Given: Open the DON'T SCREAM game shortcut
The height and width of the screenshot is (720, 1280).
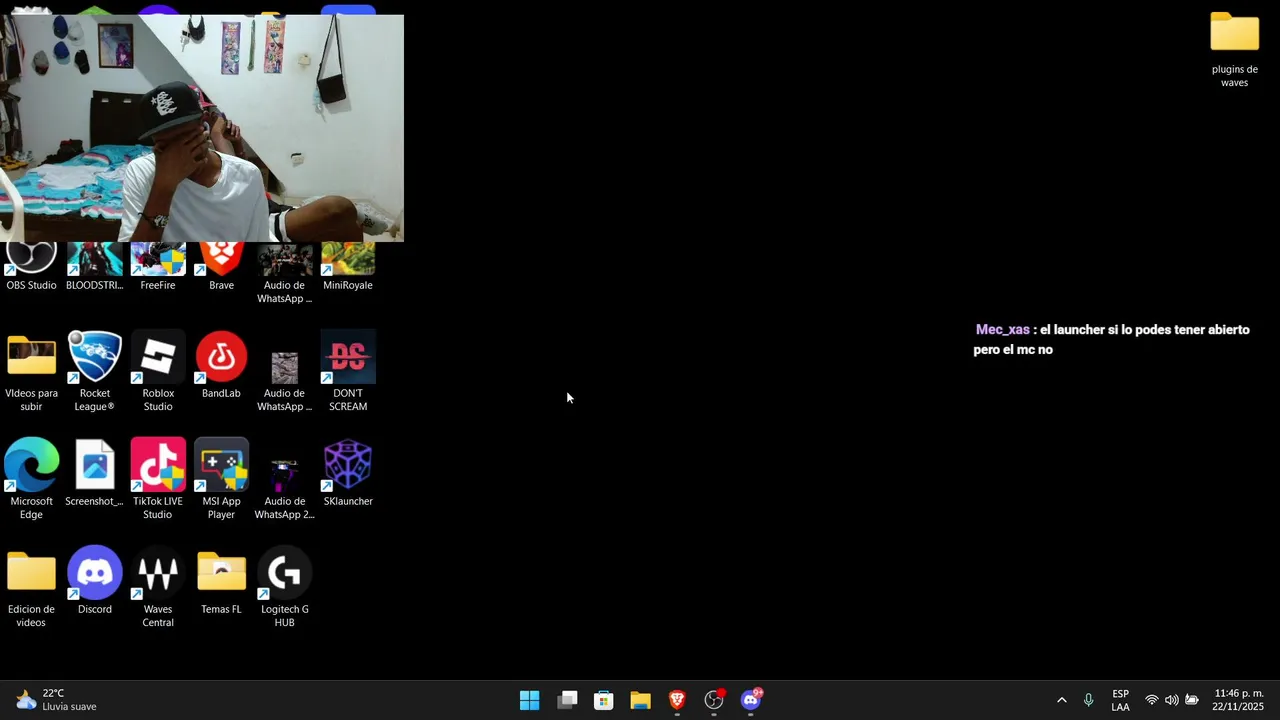Looking at the screenshot, I should tap(348, 372).
